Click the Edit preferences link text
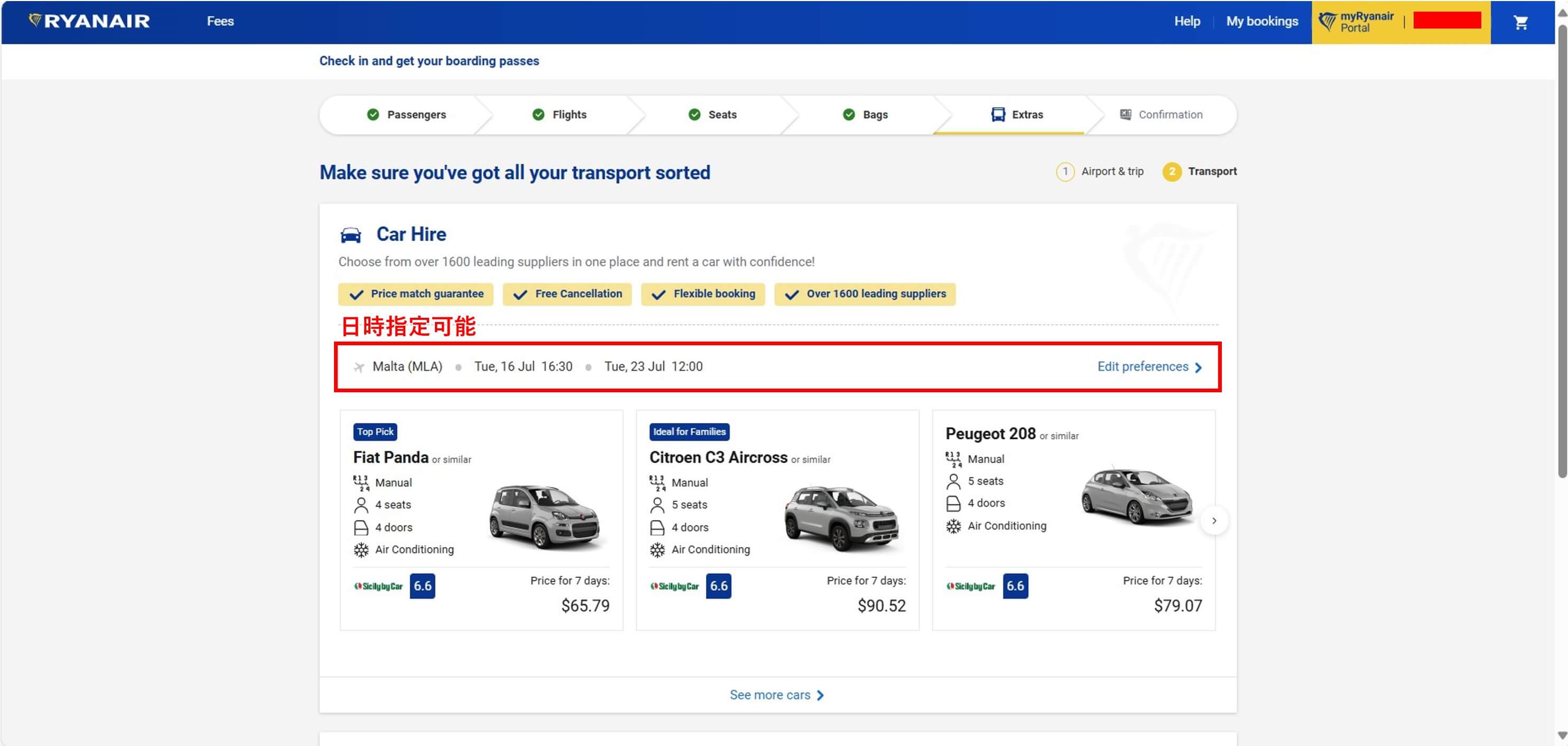Image resolution: width=1568 pixels, height=746 pixels. click(x=1143, y=366)
